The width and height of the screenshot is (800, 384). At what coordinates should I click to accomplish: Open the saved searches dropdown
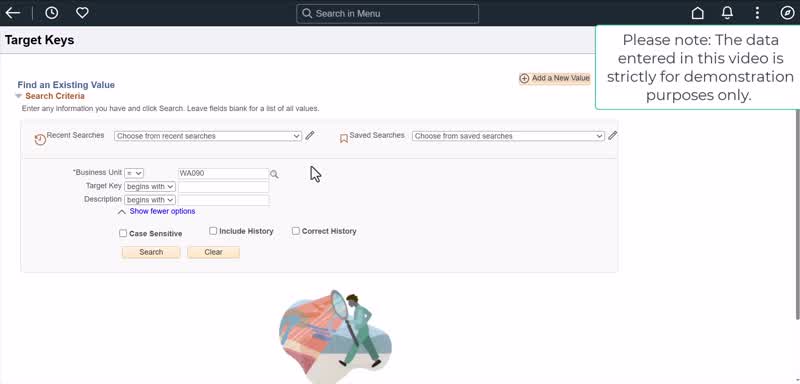click(508, 136)
